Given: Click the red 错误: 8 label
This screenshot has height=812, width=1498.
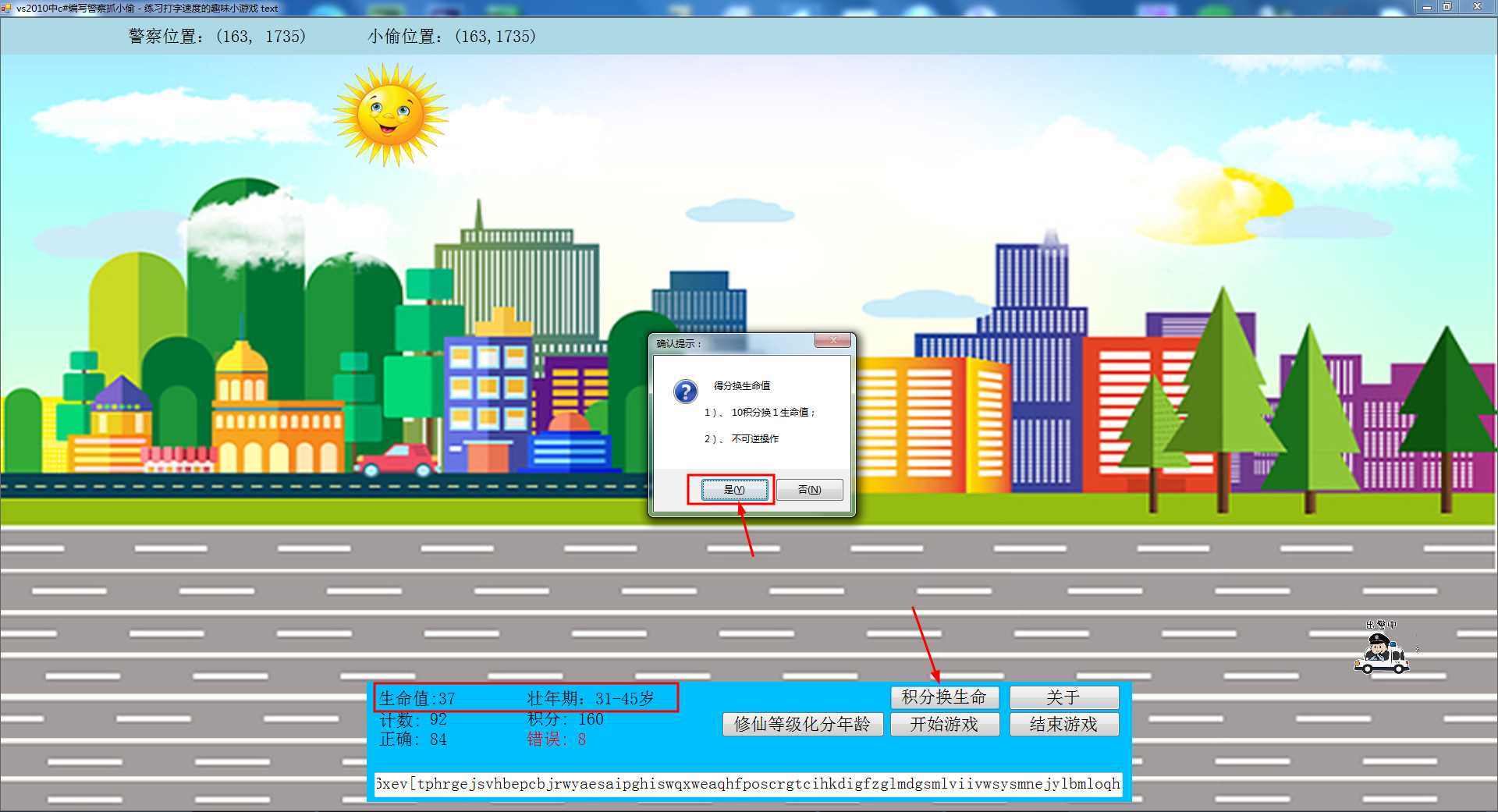Looking at the screenshot, I should (557, 739).
